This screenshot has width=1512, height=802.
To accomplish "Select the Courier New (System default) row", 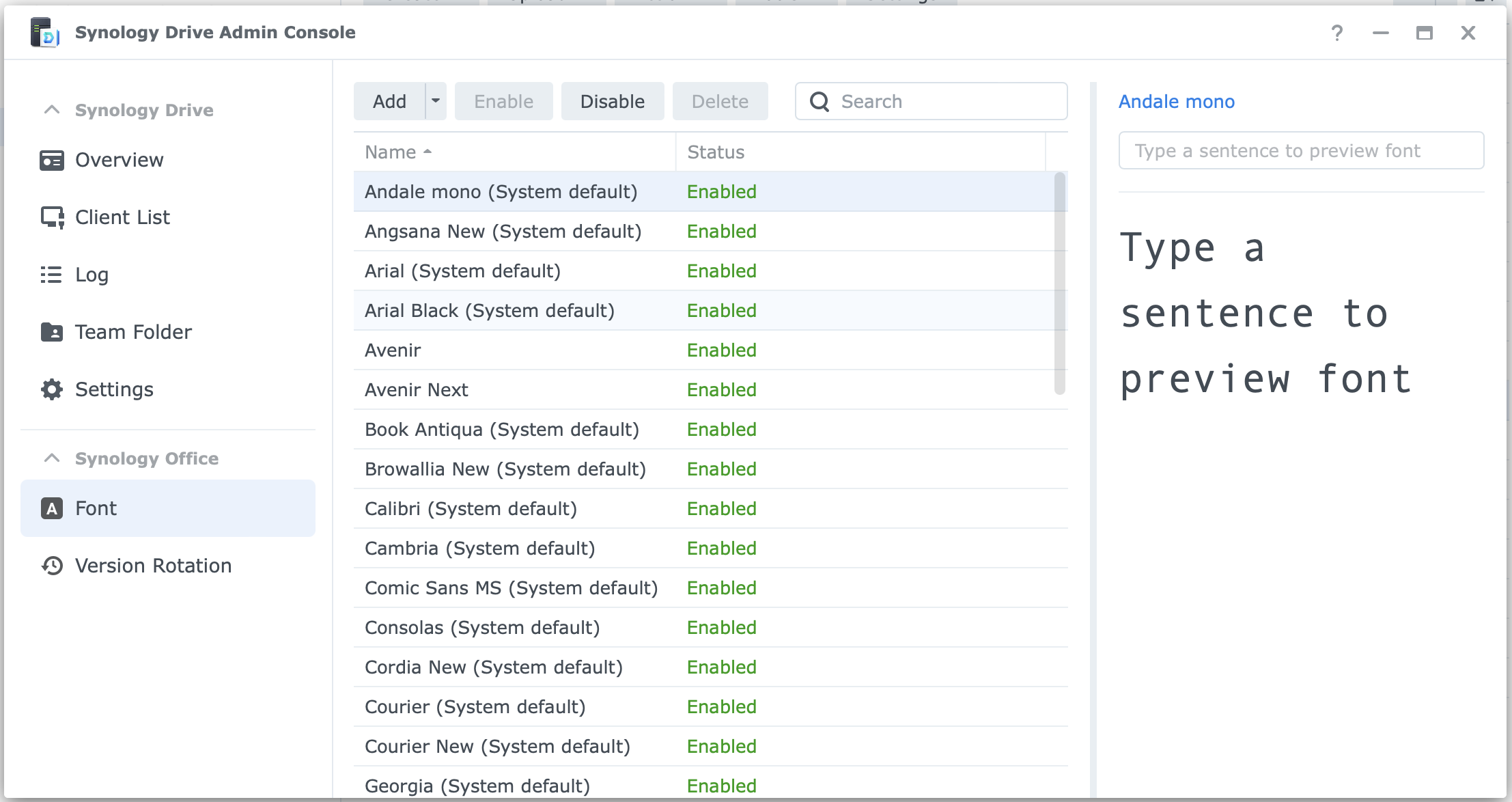I will (x=710, y=747).
